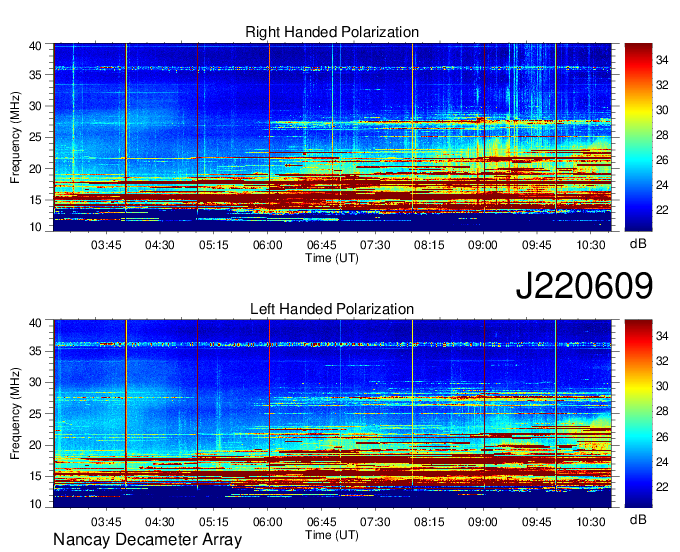Click the 24 dB tick on lower colorbar
This screenshot has height=552, width=680.
tap(662, 462)
